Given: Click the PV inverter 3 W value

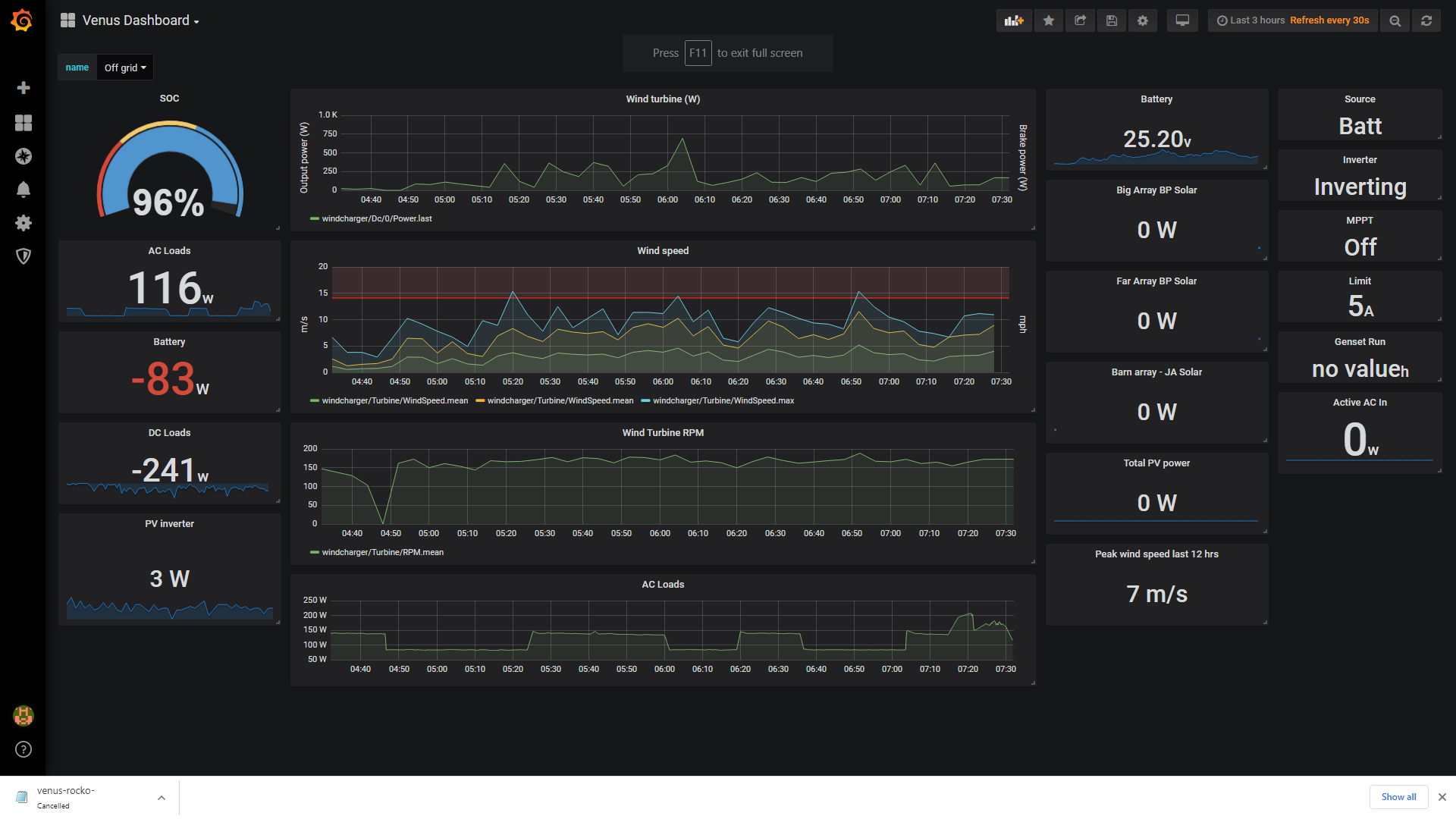Looking at the screenshot, I should [x=169, y=579].
